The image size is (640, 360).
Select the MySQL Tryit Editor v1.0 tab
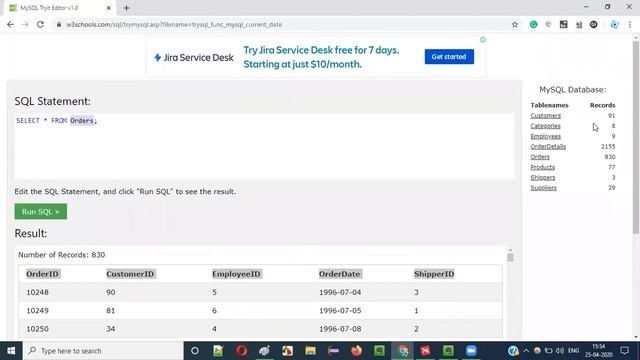(60, 8)
